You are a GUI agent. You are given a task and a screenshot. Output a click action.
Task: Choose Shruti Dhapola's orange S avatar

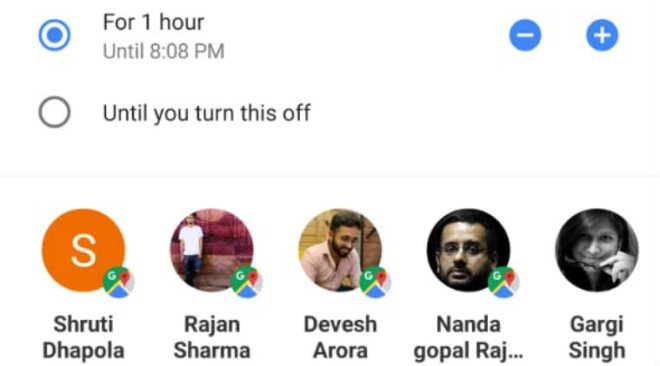83,250
